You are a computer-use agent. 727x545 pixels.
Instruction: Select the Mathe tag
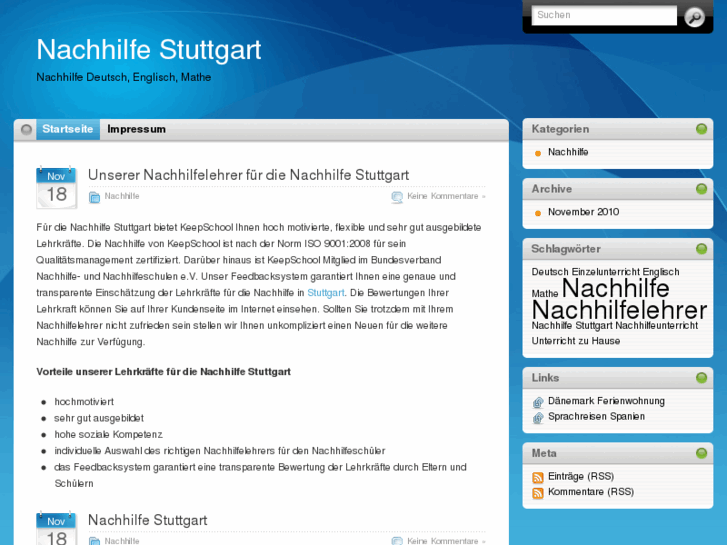pos(545,294)
